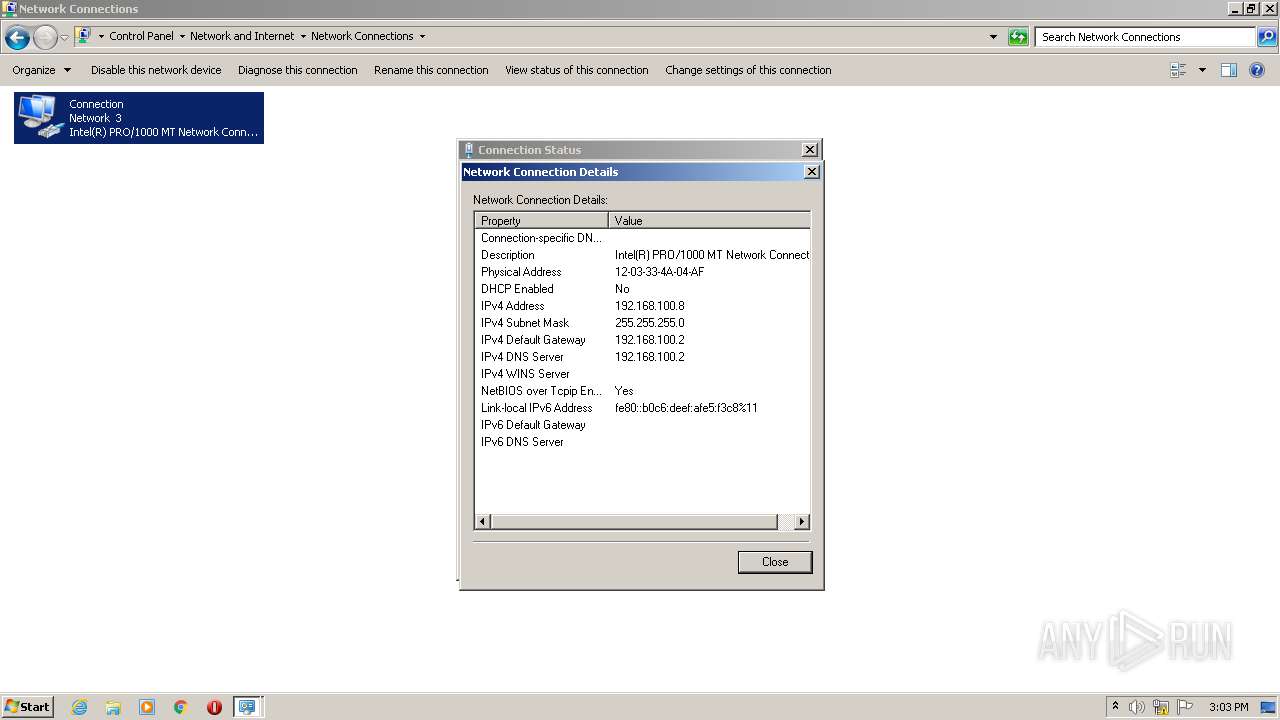1280x720 pixels.
Task: Click the Value column header
Action: (x=709, y=220)
